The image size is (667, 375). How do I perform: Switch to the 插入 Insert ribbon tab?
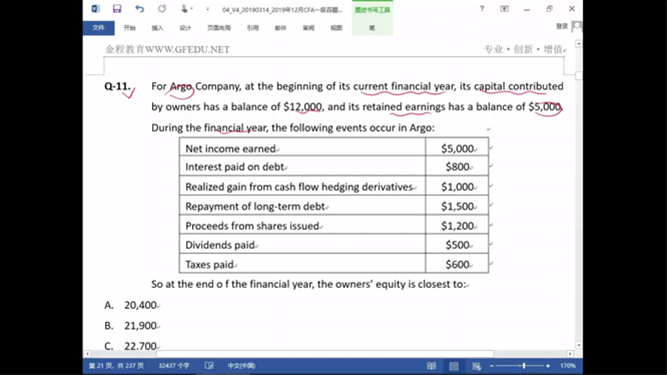(157, 28)
